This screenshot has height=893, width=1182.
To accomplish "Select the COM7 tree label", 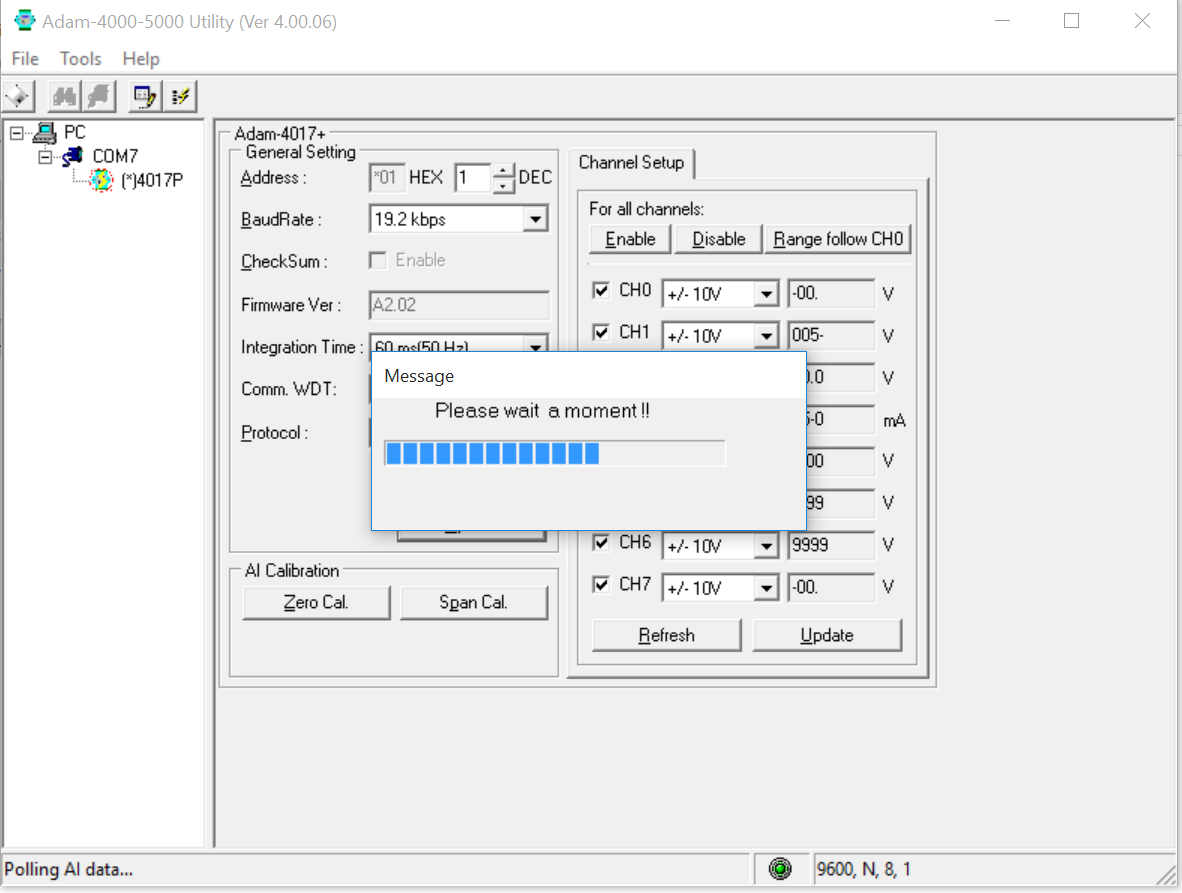I will click(115, 157).
